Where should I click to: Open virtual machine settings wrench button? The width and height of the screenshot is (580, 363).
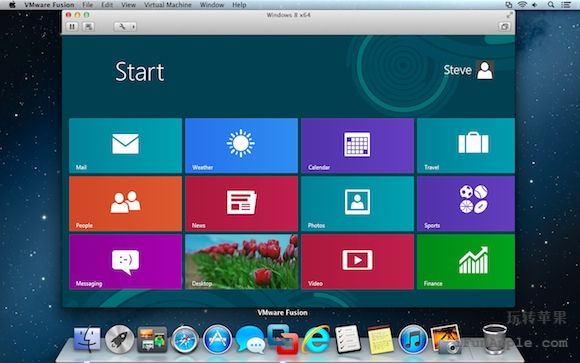point(122,27)
